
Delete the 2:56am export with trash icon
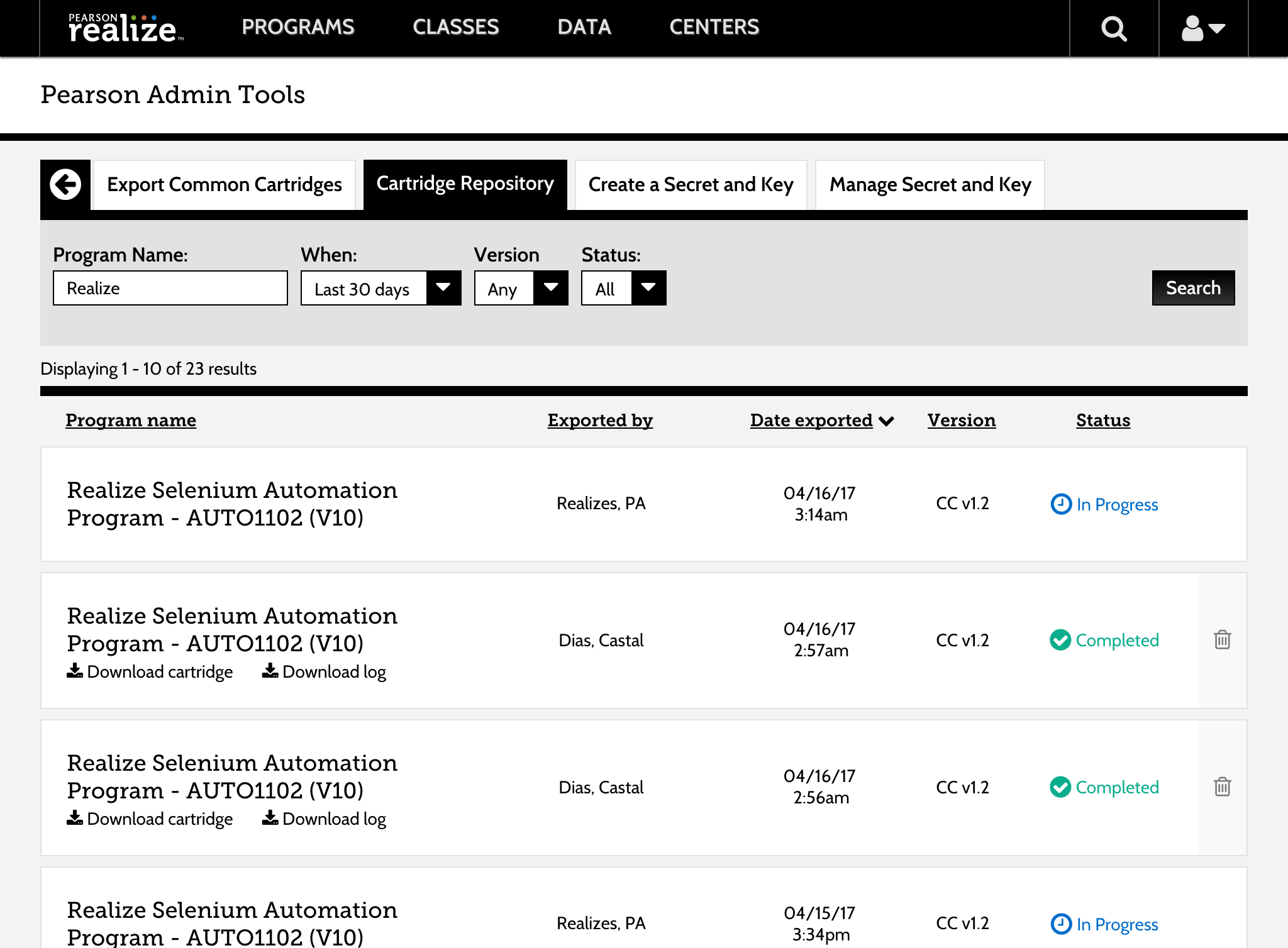(1222, 787)
